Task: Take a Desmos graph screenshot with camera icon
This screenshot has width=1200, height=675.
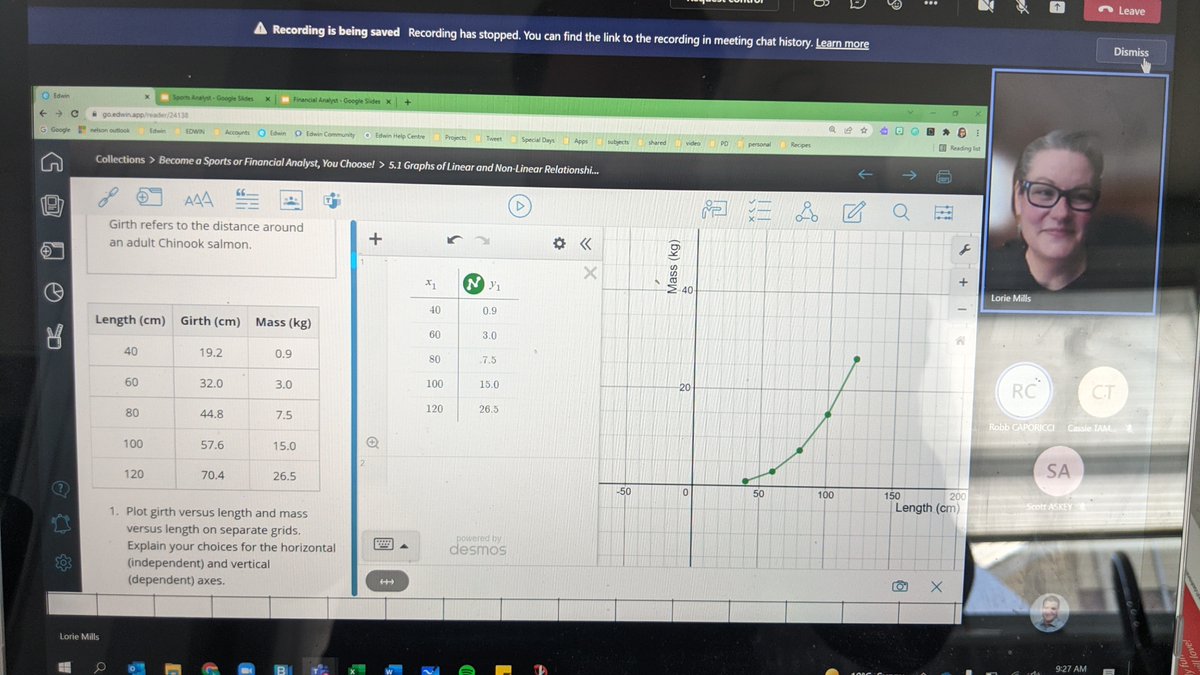Action: pos(900,586)
